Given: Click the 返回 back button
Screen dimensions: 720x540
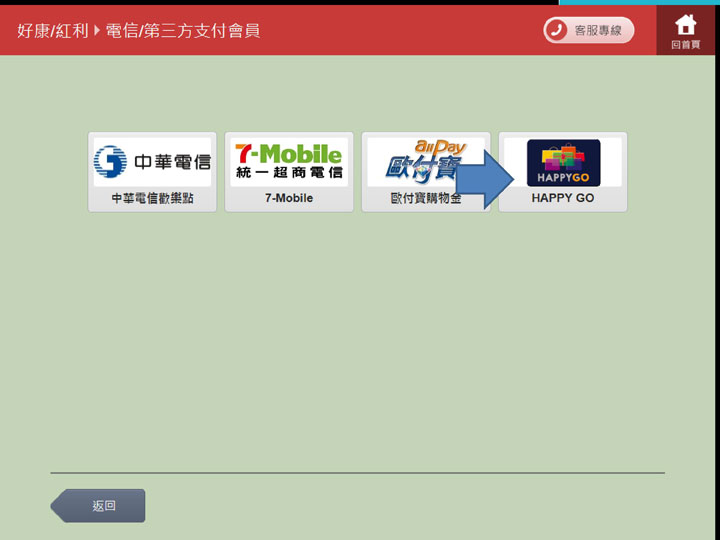Looking at the screenshot, I should click(98, 506).
